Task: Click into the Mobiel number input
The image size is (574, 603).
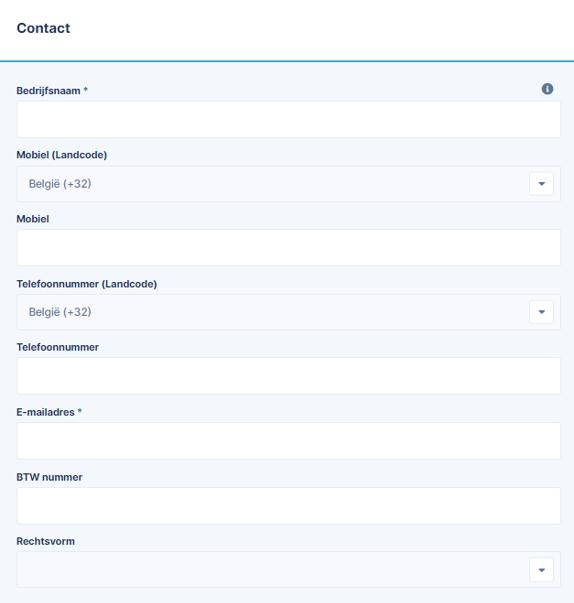Action: pos(288,248)
